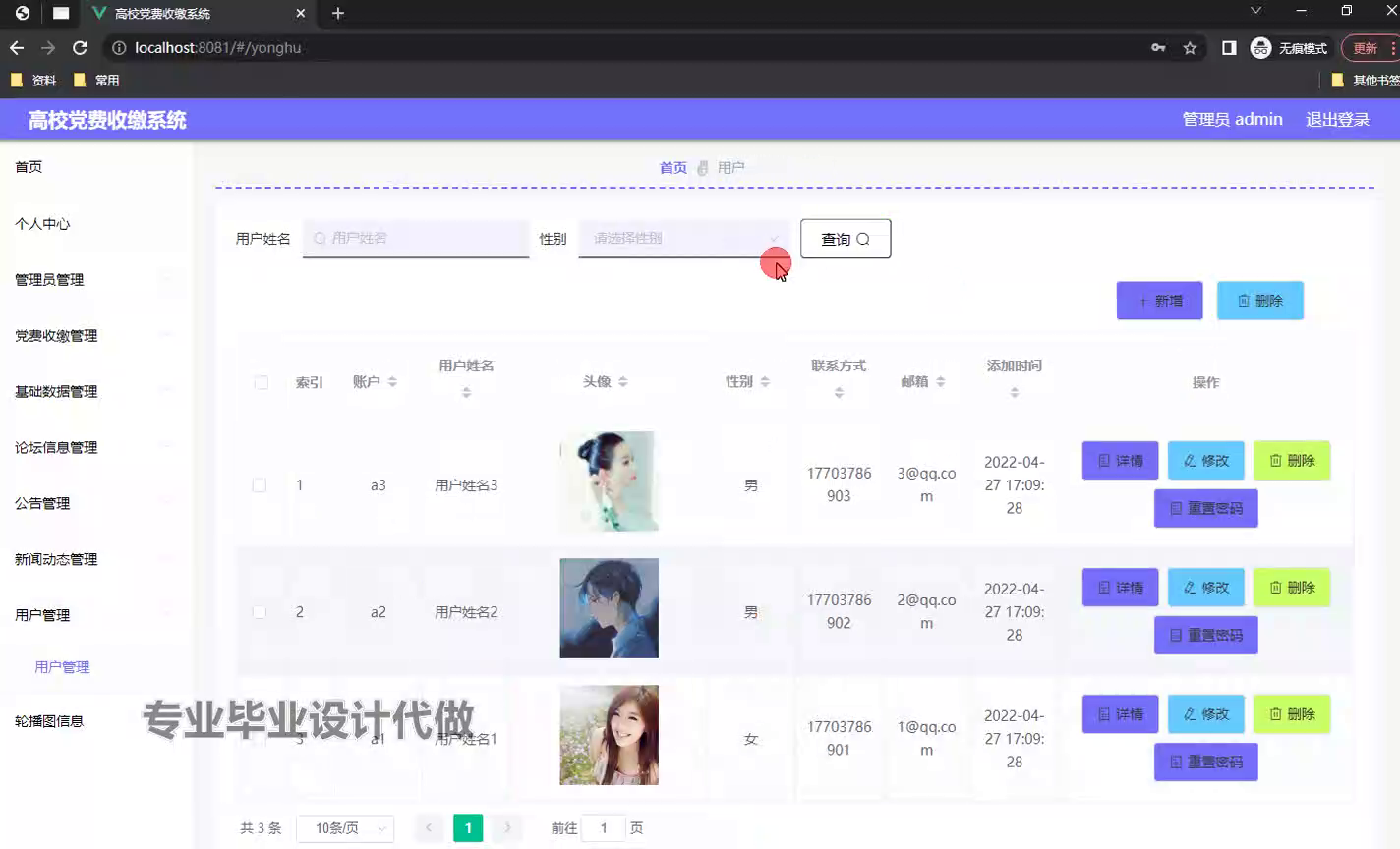Reset password 重置密码 for user a2

pyautogui.click(x=1206, y=635)
